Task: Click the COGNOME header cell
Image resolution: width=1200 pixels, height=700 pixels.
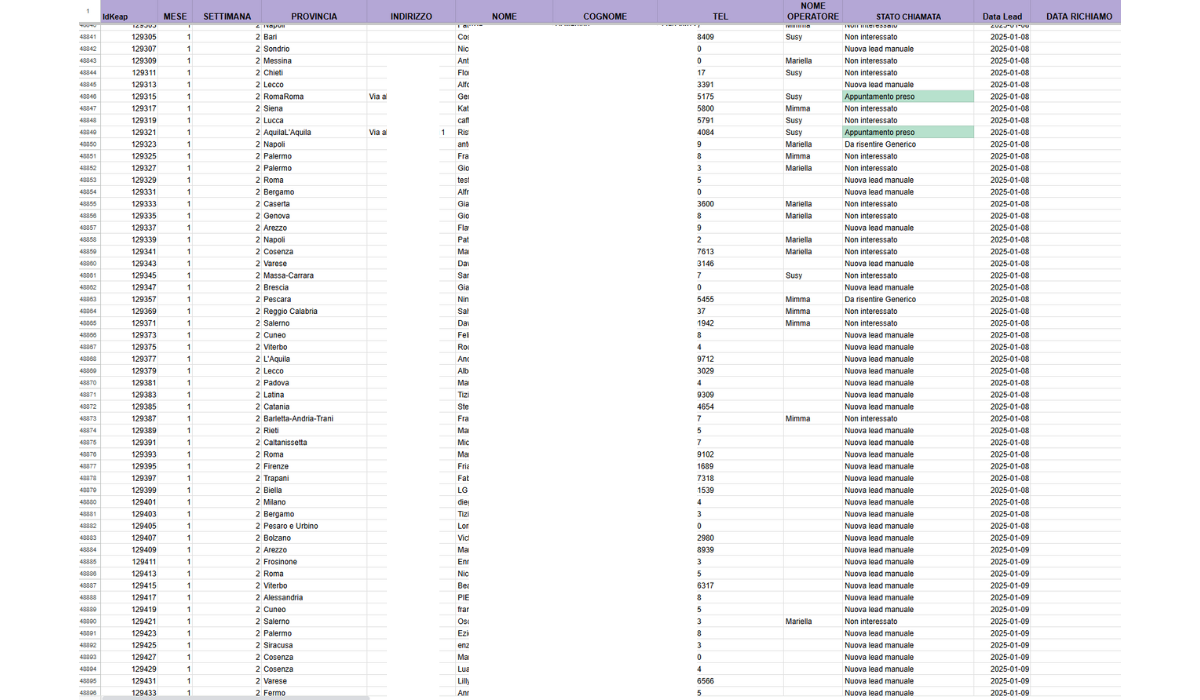Action: [605, 16]
